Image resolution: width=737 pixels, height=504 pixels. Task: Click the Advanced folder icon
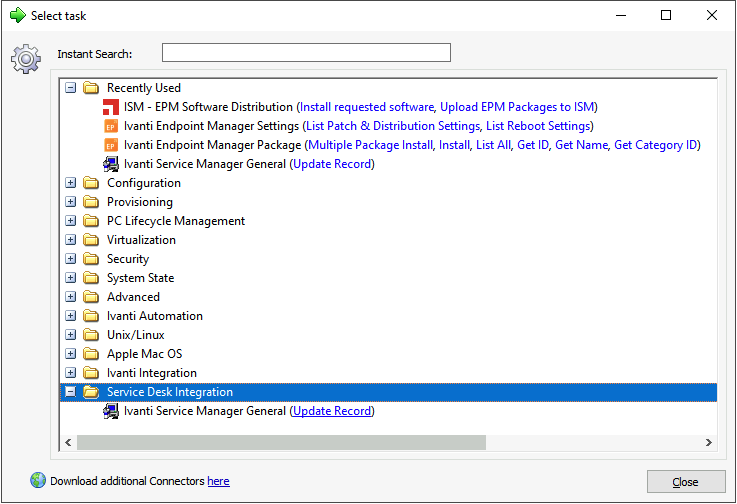(x=91, y=297)
